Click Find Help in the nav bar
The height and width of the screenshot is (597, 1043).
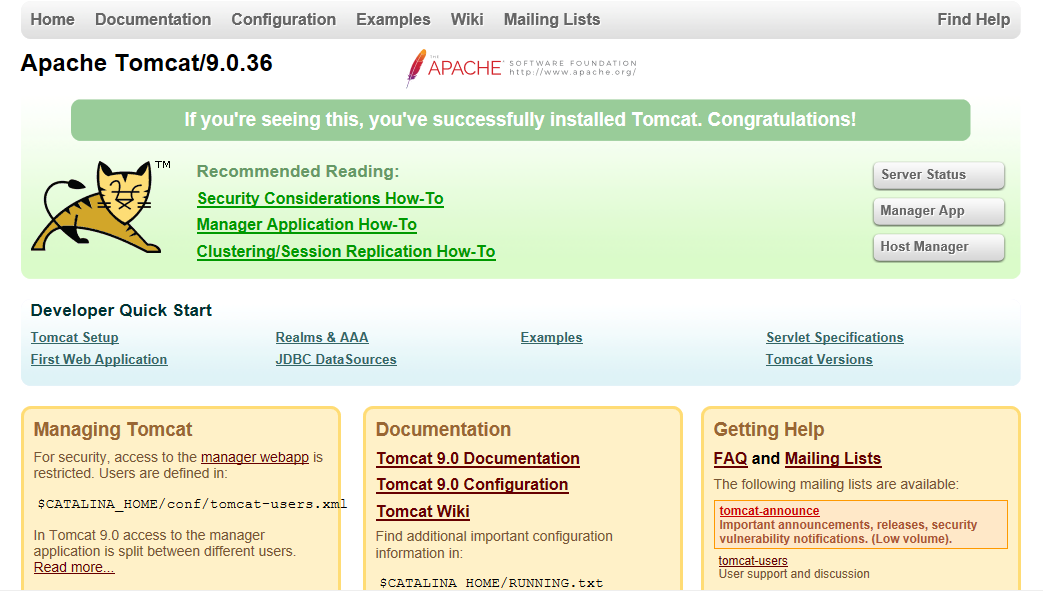coord(974,19)
